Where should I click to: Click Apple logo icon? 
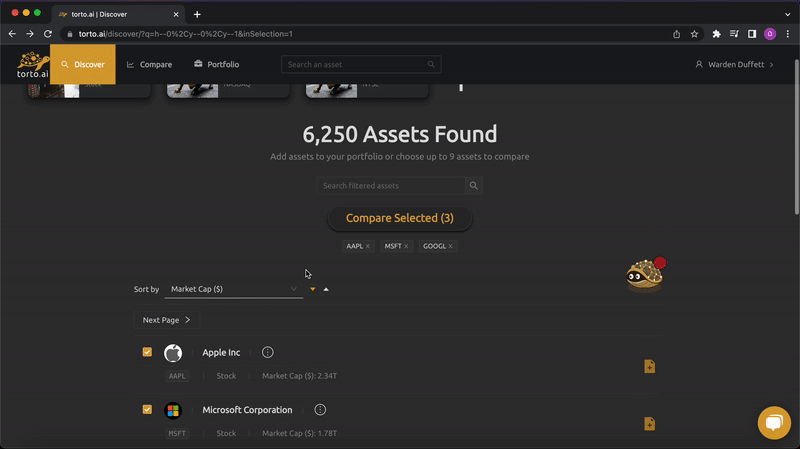pyautogui.click(x=173, y=353)
